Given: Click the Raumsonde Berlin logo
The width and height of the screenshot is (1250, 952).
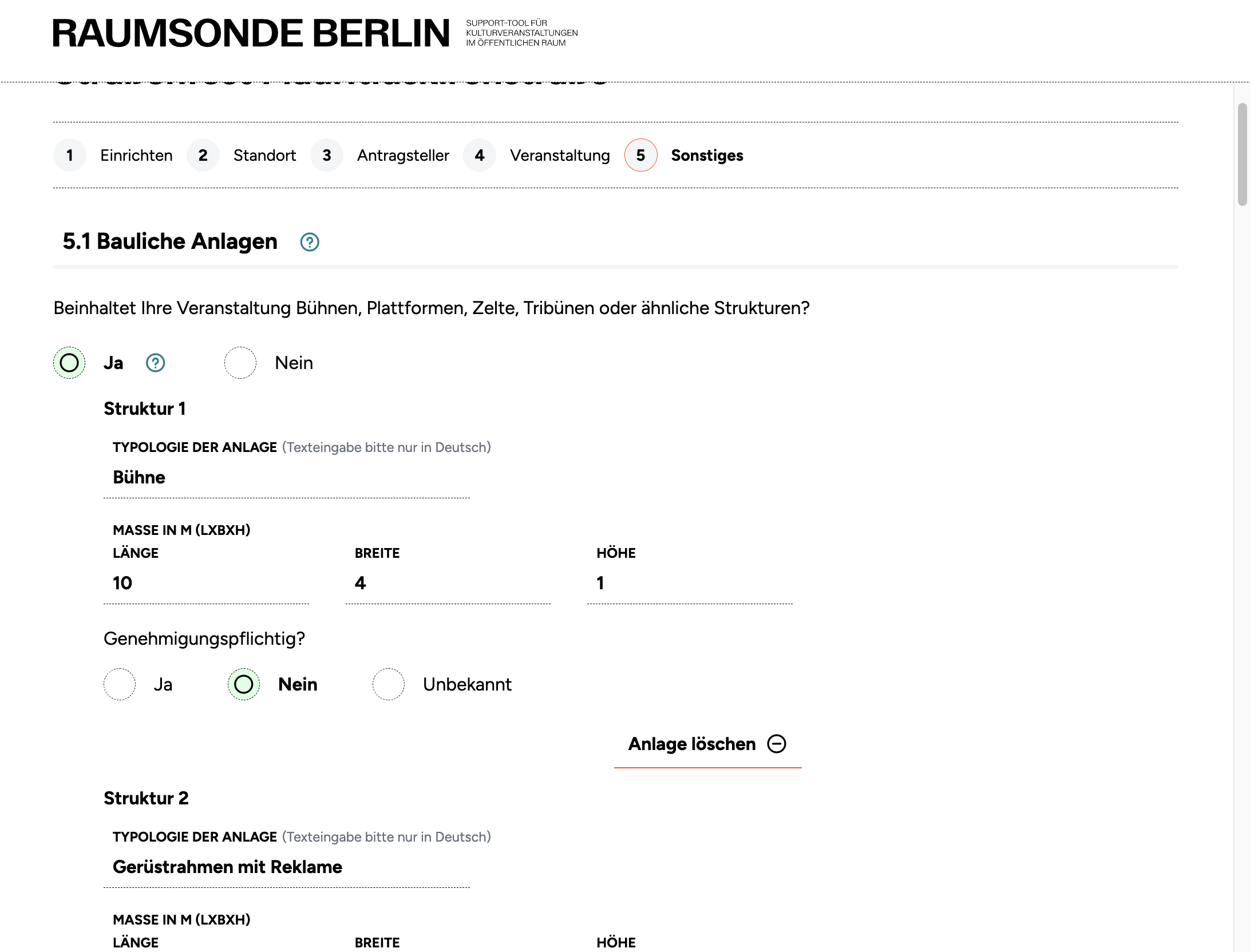Looking at the screenshot, I should click(x=251, y=33).
